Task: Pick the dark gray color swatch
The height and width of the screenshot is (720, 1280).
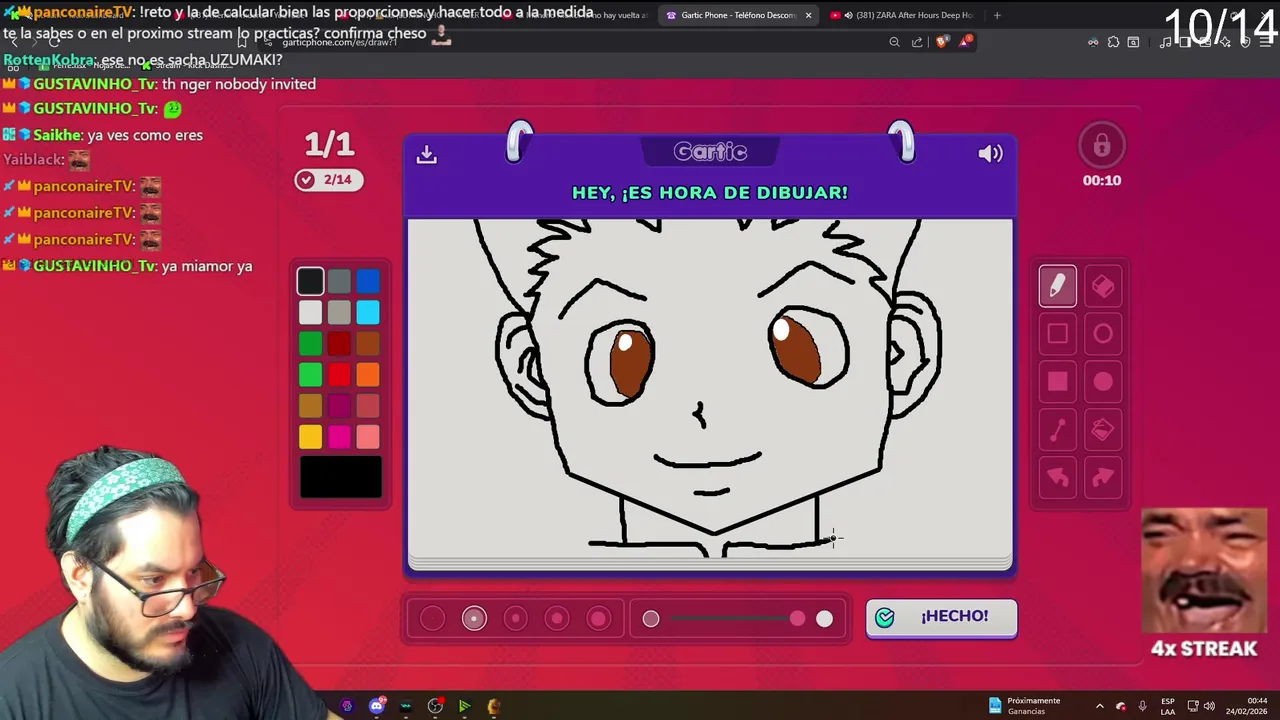Action: coord(339,282)
